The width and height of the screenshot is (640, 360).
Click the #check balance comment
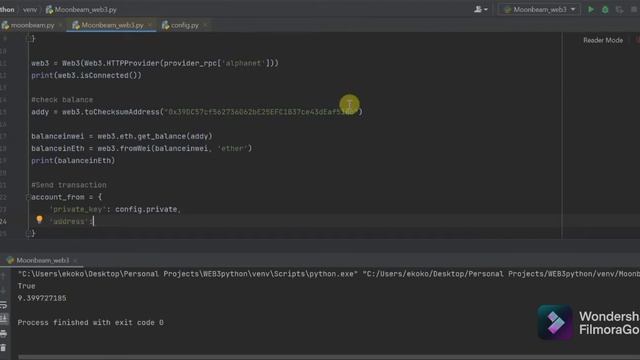click(62, 100)
